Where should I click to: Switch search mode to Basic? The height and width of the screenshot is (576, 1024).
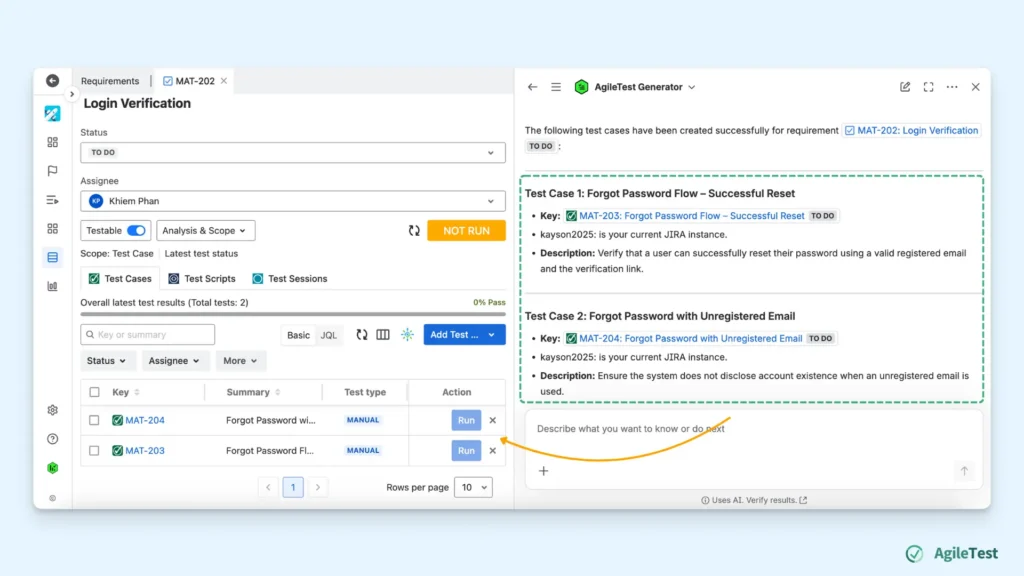(x=298, y=334)
